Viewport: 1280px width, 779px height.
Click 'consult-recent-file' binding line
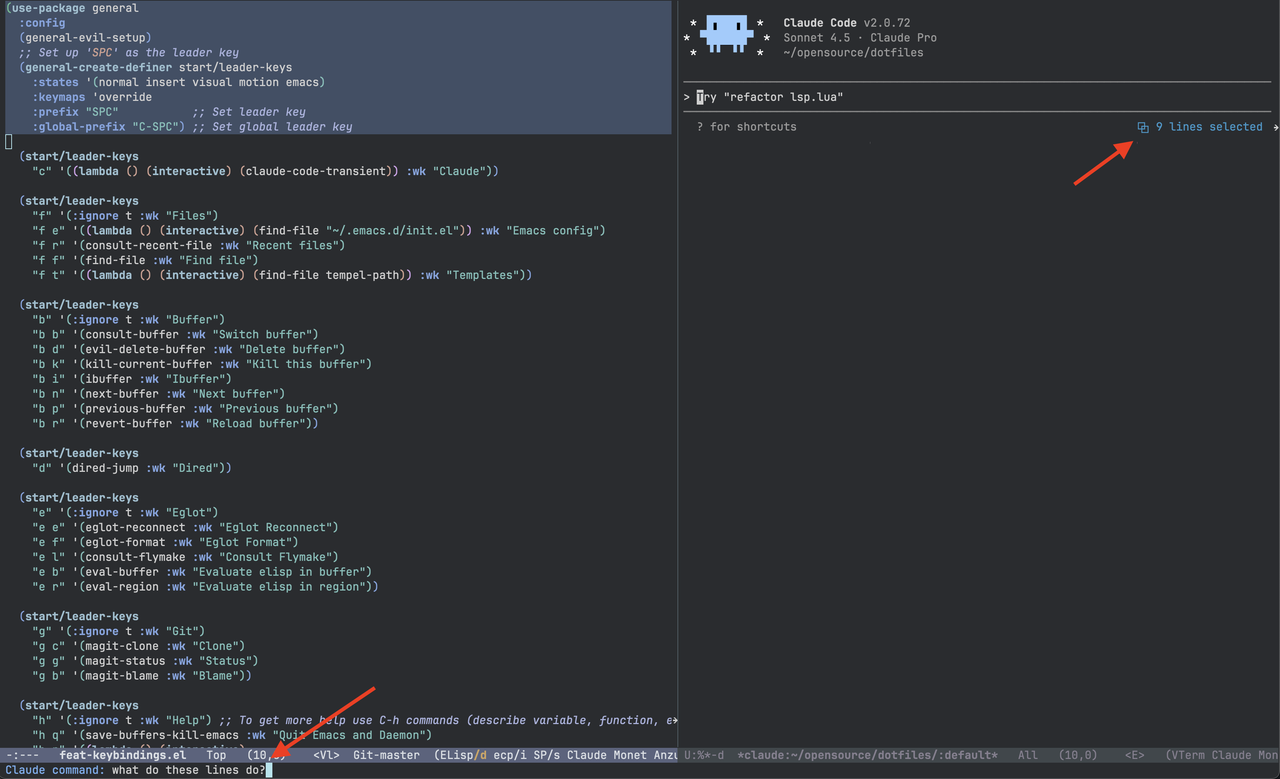pos(189,245)
